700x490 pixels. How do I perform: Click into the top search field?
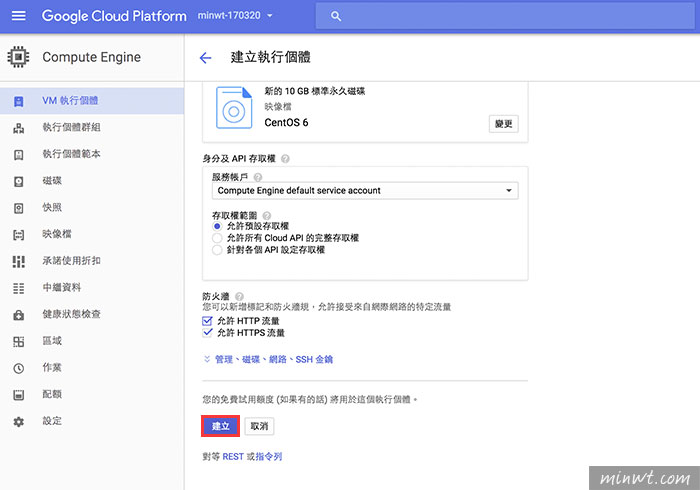pos(505,16)
